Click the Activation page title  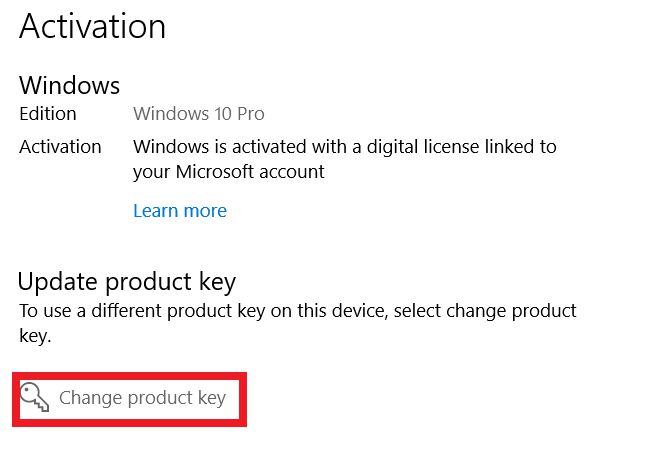tap(92, 26)
